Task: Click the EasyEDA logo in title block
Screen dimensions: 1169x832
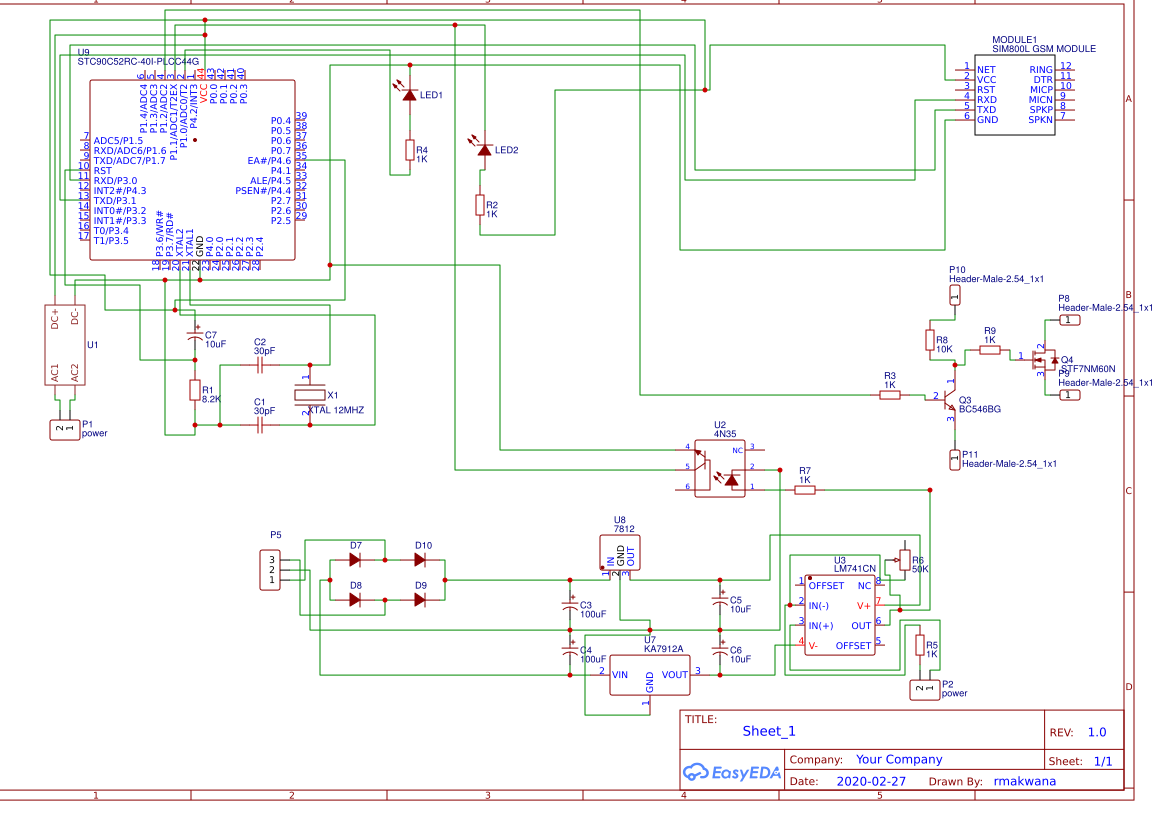Action: click(731, 772)
